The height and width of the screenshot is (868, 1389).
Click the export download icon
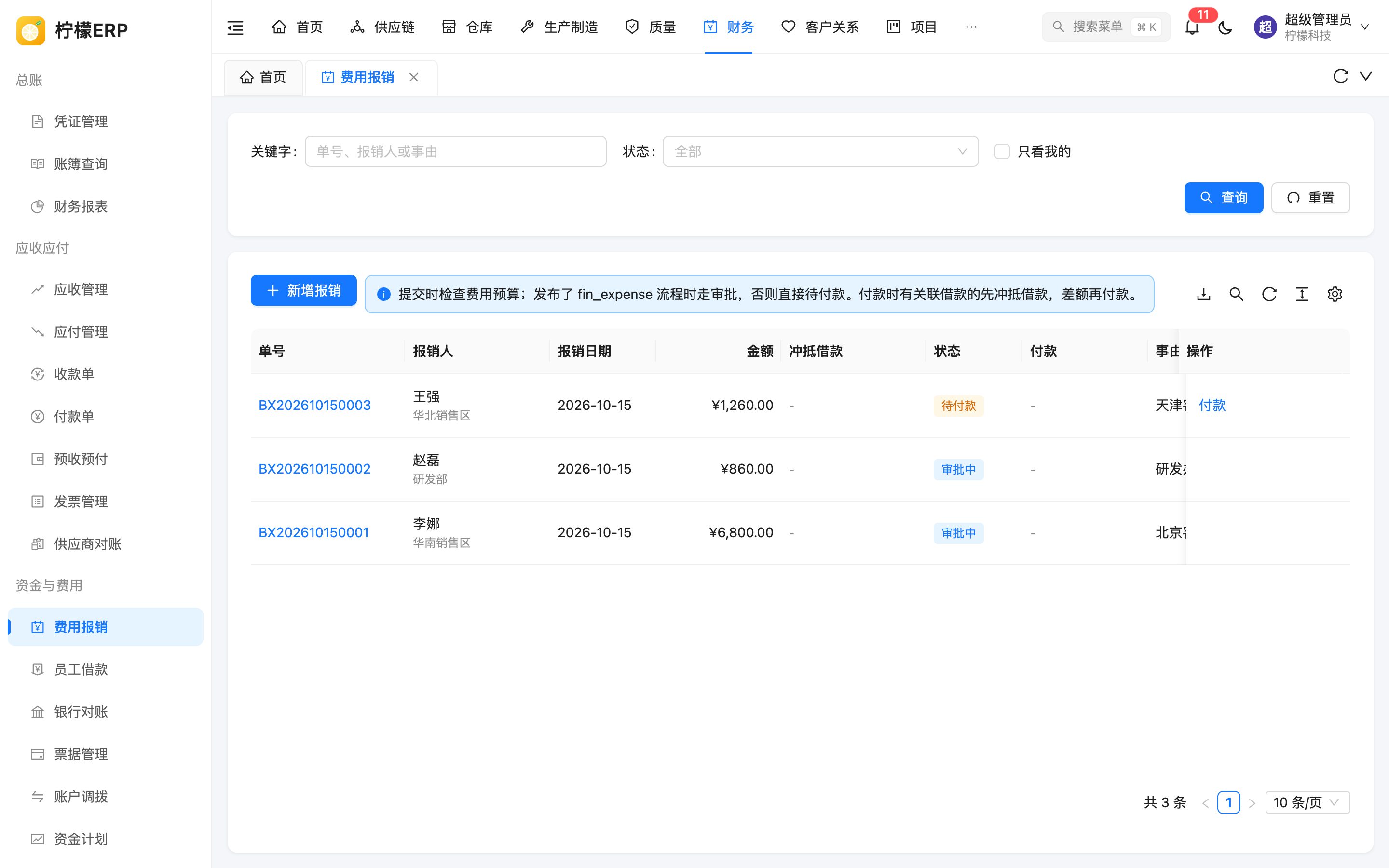(1204, 295)
